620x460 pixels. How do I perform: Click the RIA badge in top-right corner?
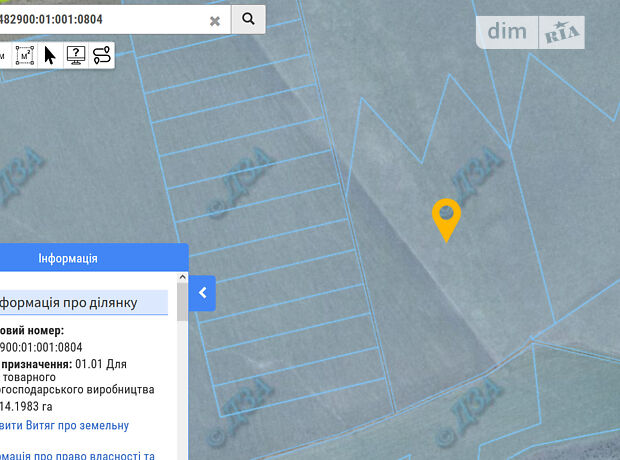tap(562, 33)
